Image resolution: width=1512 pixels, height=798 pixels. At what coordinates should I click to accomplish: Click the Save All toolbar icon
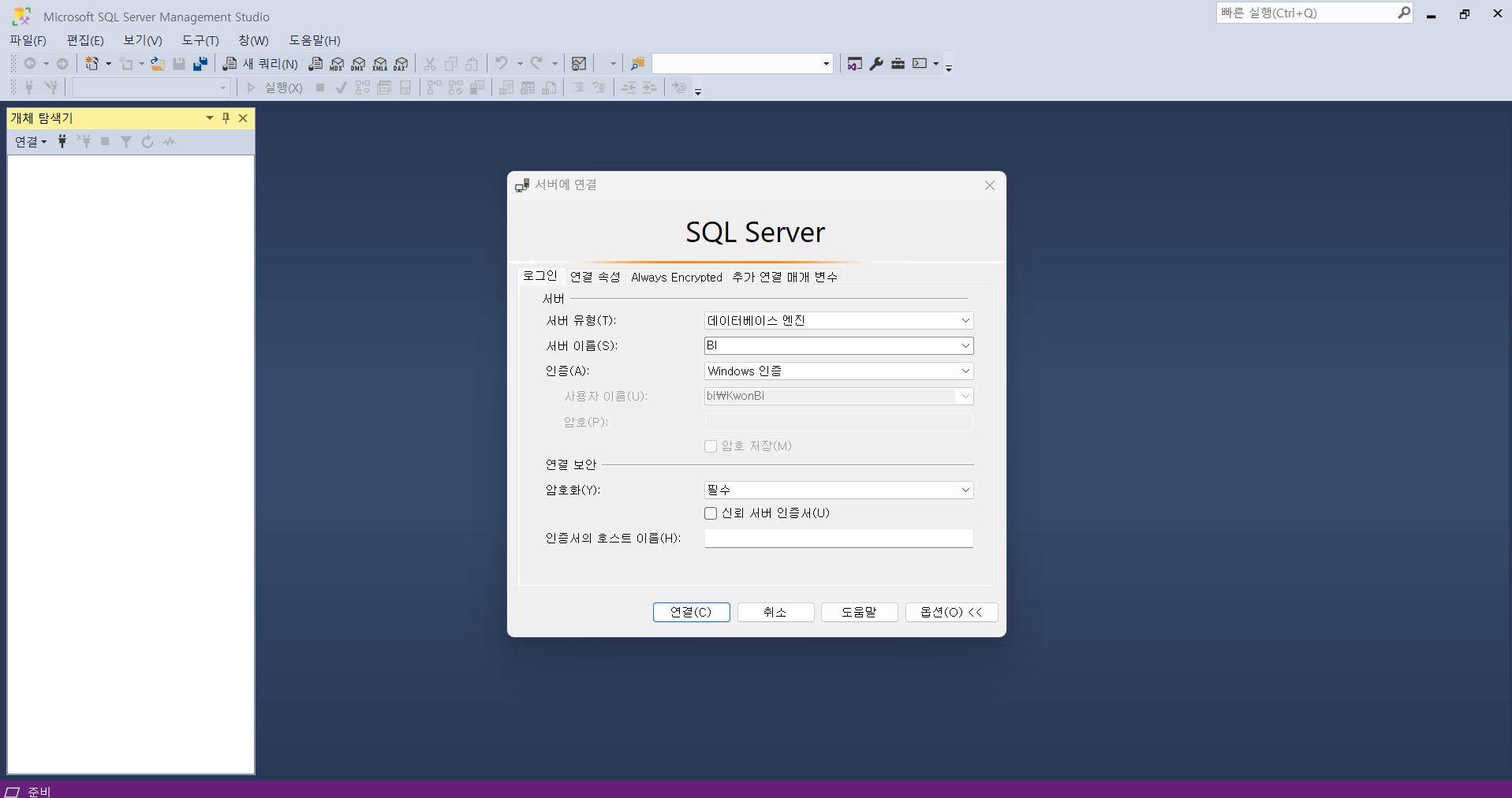point(200,64)
